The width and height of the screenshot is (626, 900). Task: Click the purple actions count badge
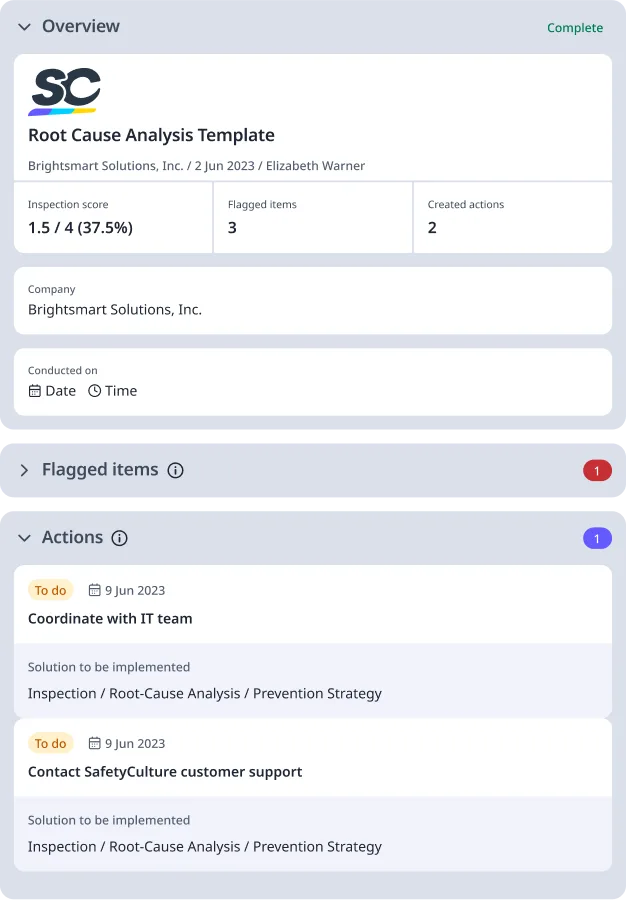click(597, 537)
